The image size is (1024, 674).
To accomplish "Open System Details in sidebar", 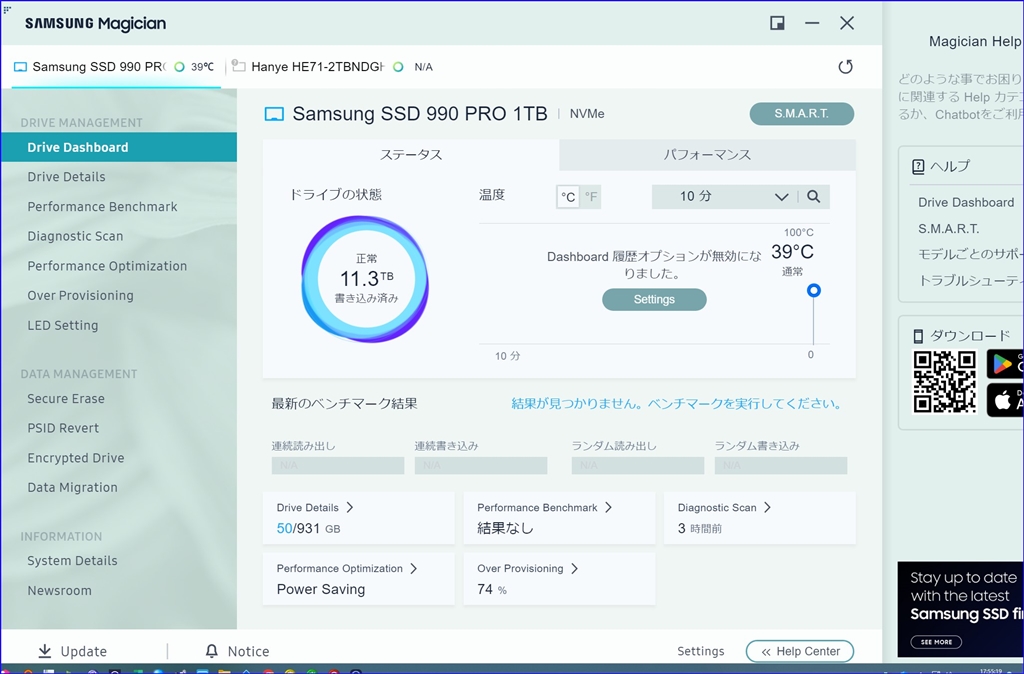I will click(x=72, y=561).
